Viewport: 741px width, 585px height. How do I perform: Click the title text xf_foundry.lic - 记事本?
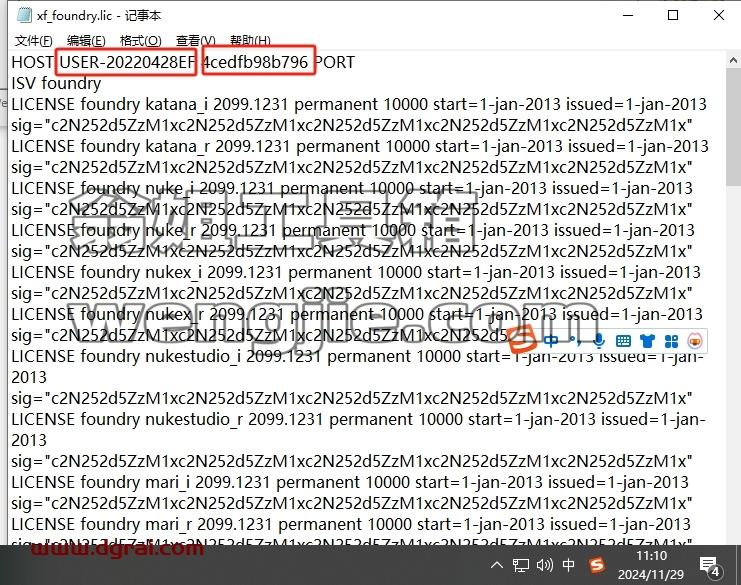coord(99,16)
